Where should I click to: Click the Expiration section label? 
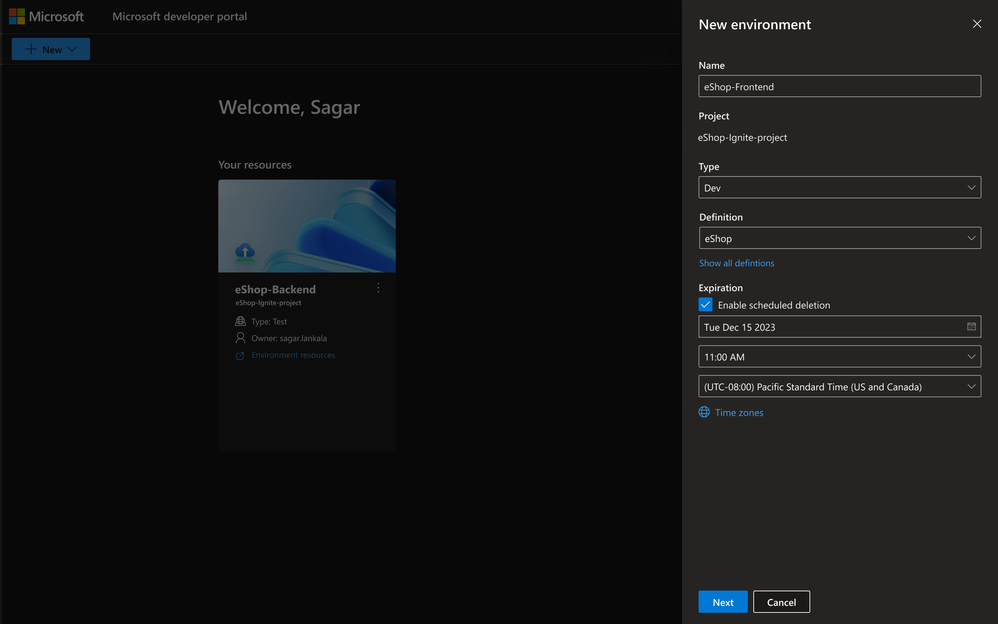(720, 288)
